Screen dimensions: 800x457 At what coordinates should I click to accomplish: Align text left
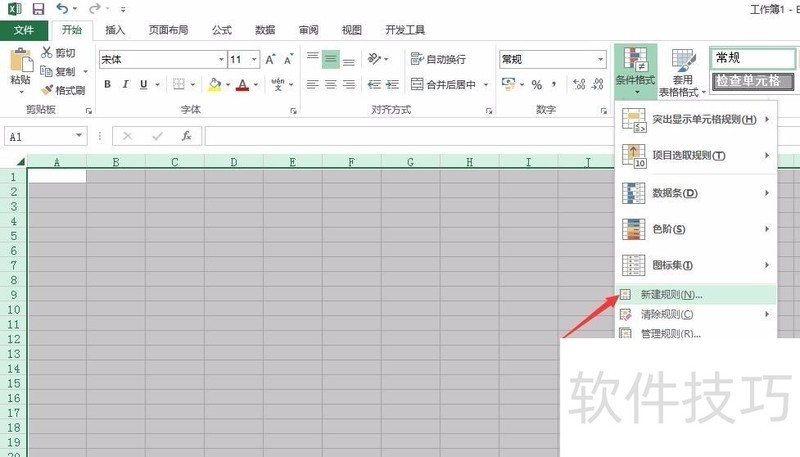pyautogui.click(x=313, y=84)
